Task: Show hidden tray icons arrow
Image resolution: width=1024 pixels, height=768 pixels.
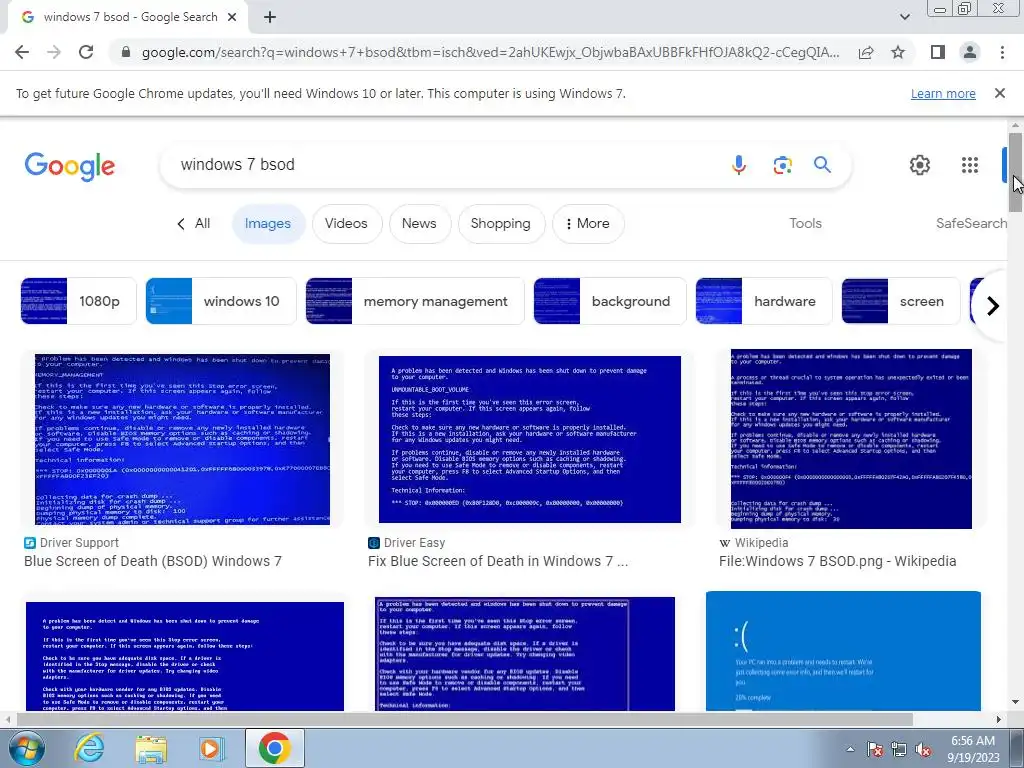Action: coord(850,749)
